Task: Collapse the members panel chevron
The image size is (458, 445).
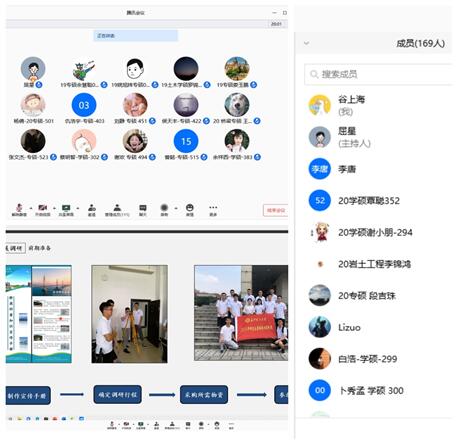Action: (x=307, y=43)
